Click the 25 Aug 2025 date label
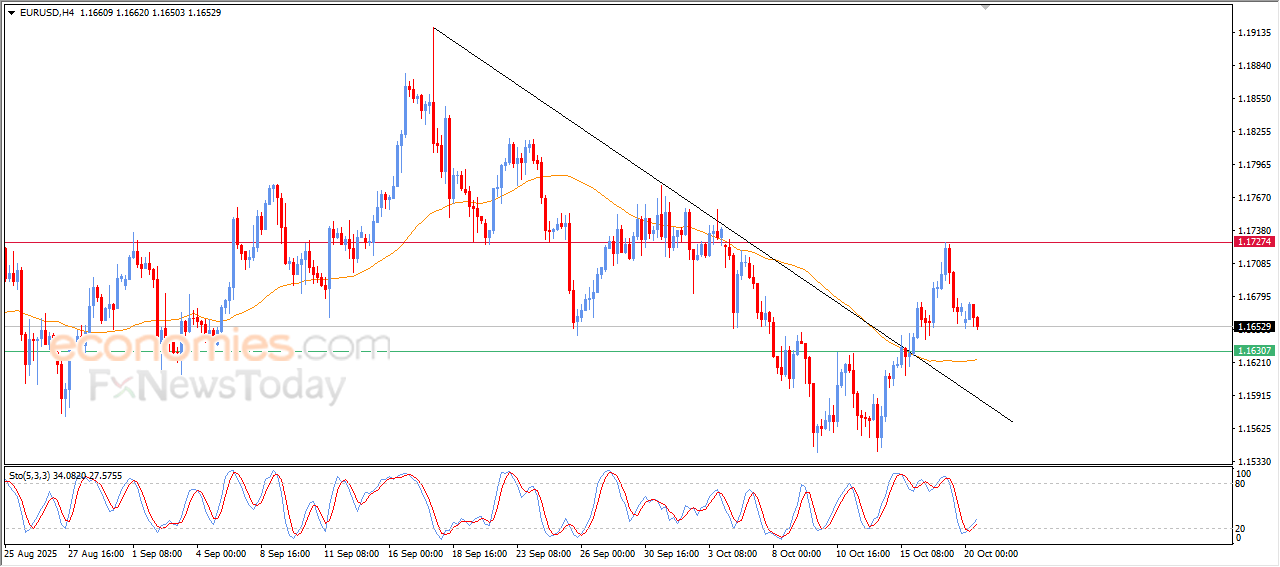 click(30, 553)
